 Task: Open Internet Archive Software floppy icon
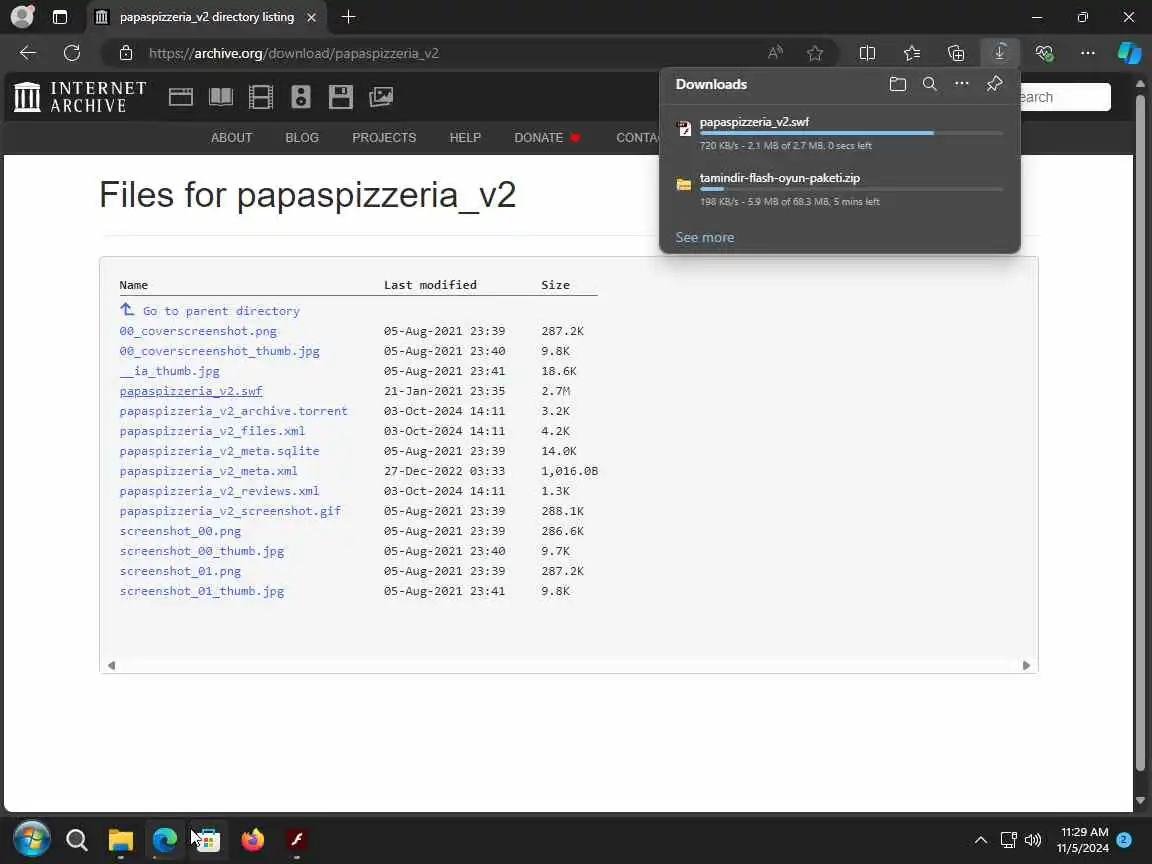click(x=340, y=97)
